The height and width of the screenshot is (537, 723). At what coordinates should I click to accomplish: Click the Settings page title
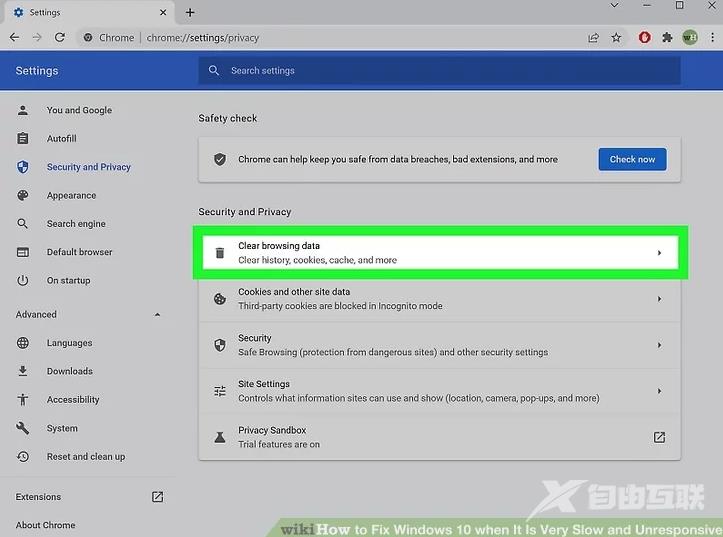(37, 71)
